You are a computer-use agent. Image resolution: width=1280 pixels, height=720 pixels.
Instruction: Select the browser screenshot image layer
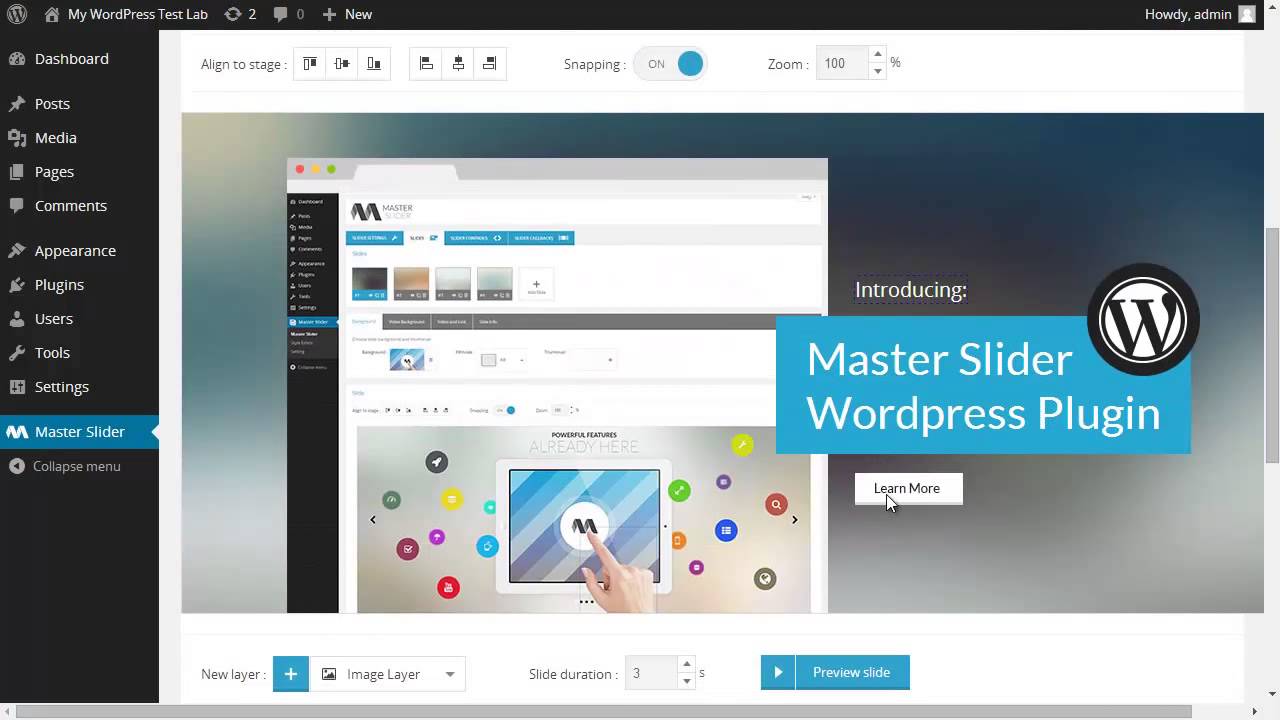[x=557, y=385]
